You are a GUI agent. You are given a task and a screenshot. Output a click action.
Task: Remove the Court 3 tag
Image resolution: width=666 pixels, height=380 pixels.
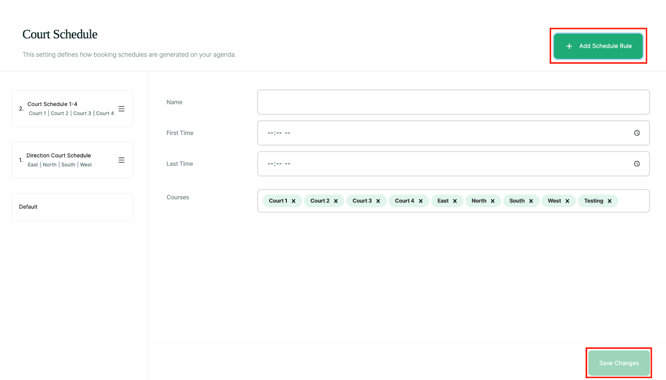378,201
